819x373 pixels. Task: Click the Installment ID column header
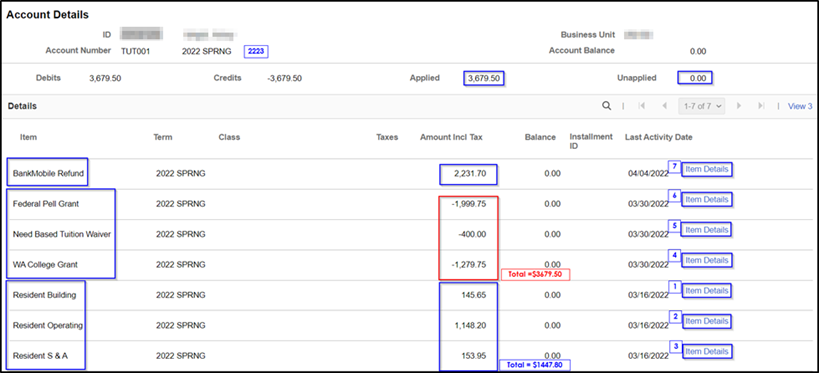pos(591,141)
